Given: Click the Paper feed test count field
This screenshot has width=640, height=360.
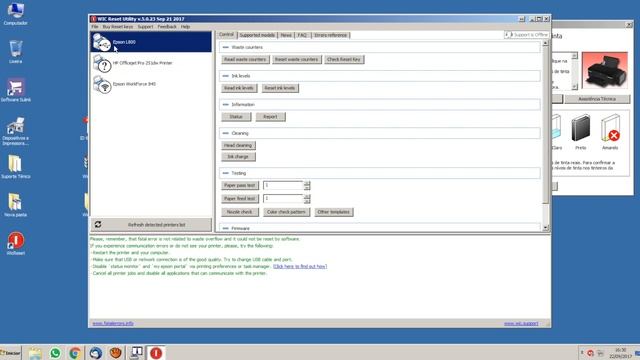Looking at the screenshot, I should point(283,198).
